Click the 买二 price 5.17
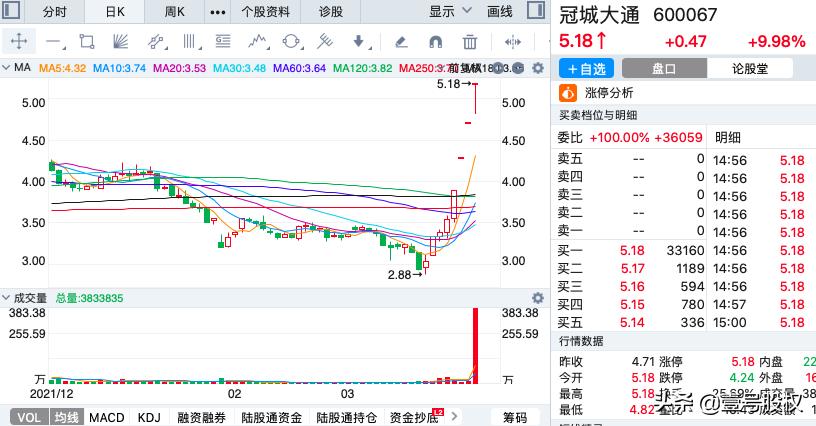Image resolution: width=816 pixels, height=426 pixels. tap(632, 269)
